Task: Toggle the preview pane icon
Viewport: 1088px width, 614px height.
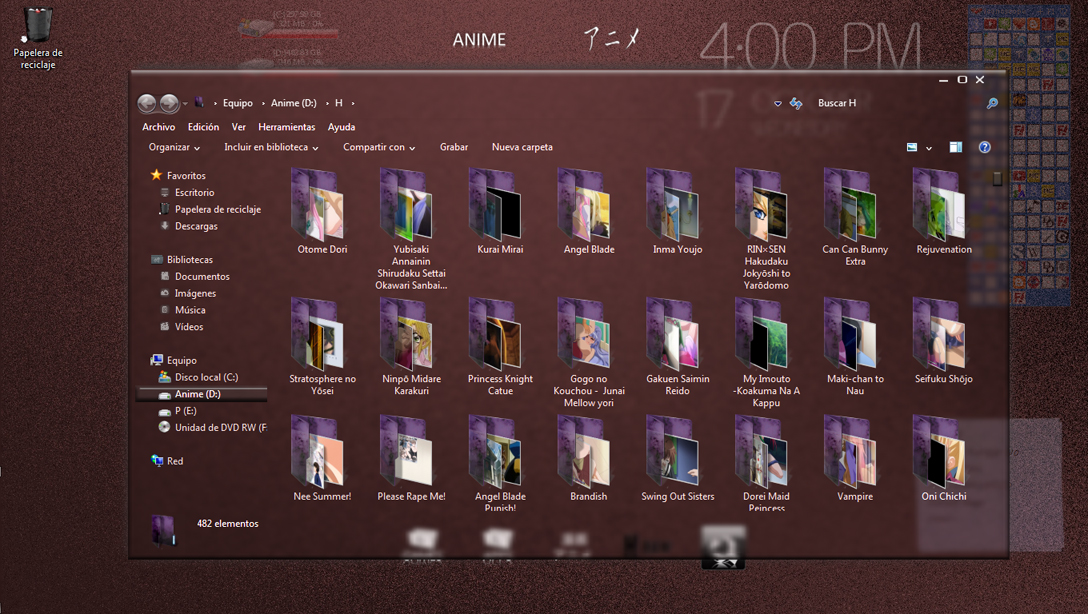Action: [955, 147]
